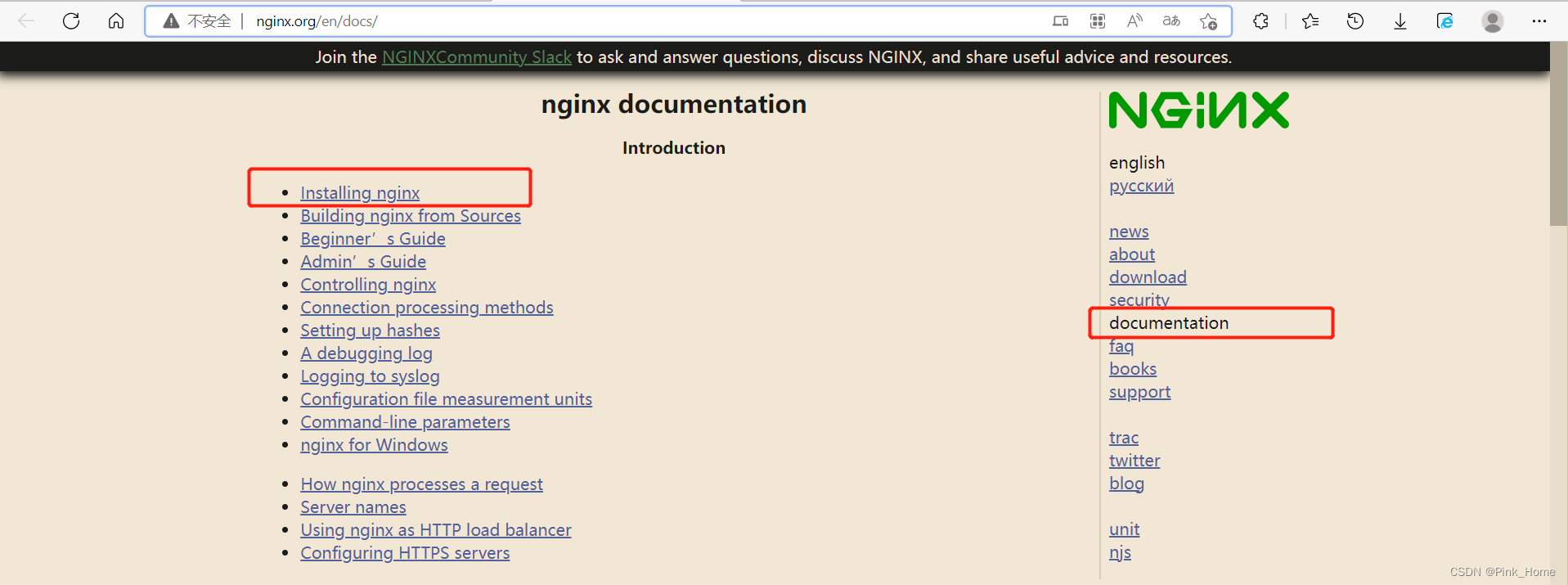Click the vertical page scrollbar thumb
Image resolution: width=1568 pixels, height=585 pixels.
tap(1558, 135)
